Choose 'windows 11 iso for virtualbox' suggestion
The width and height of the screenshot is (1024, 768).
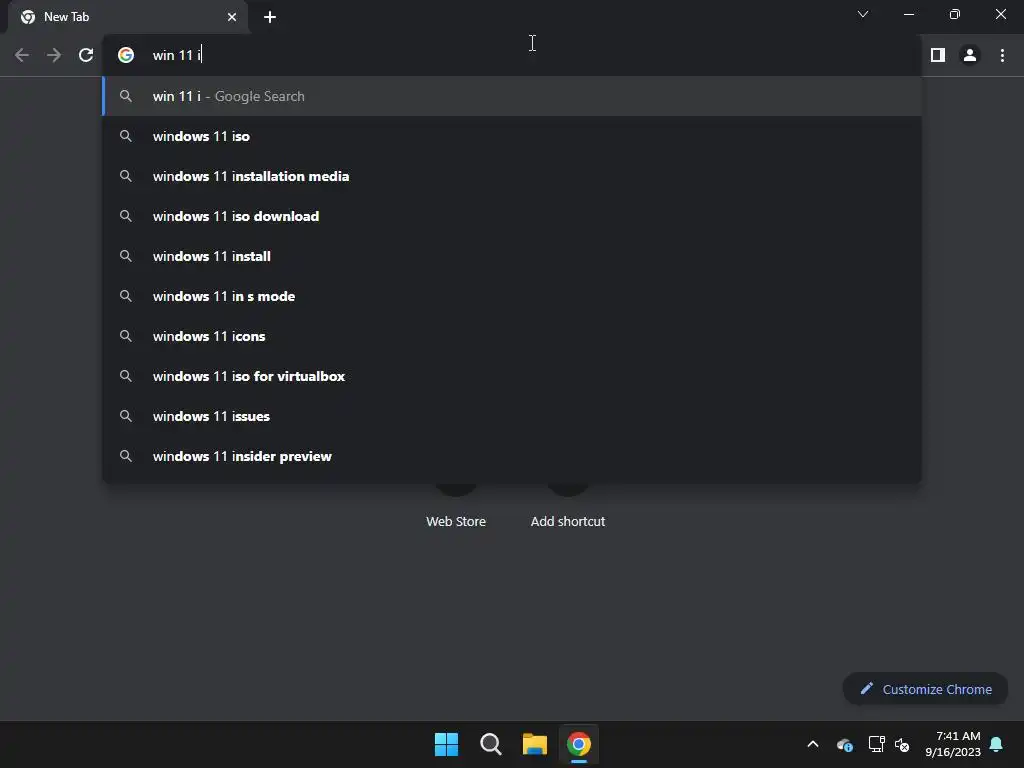point(512,376)
